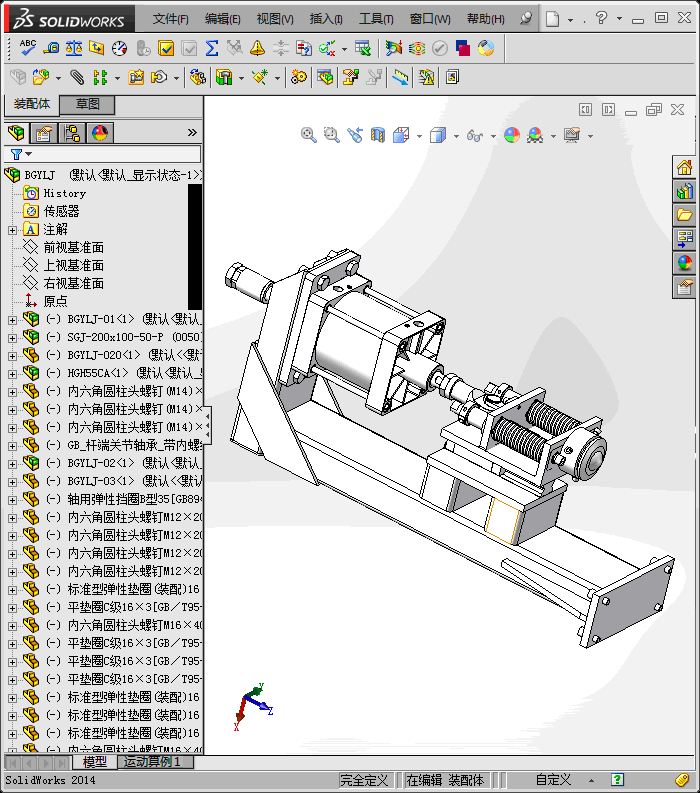
Task: Open Mass Properties balance scale tool
Action: (x=74, y=48)
